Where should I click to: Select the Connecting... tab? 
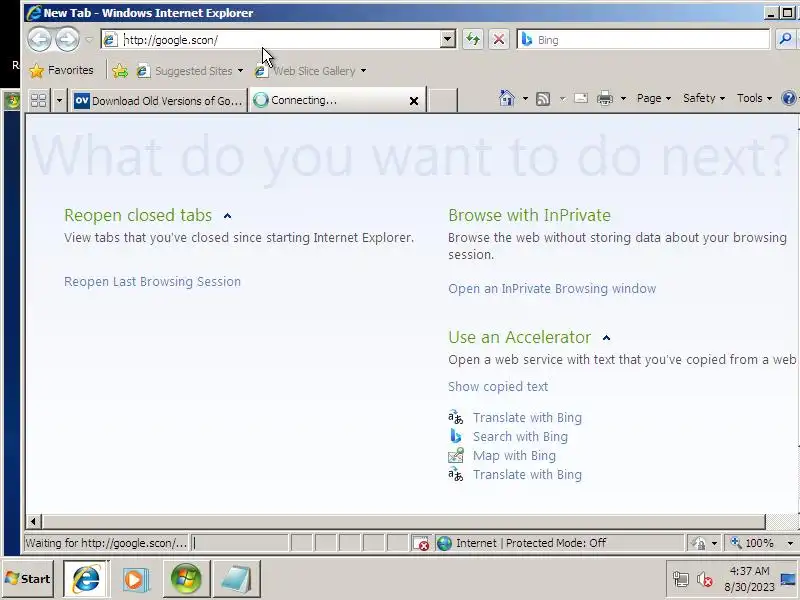329,100
